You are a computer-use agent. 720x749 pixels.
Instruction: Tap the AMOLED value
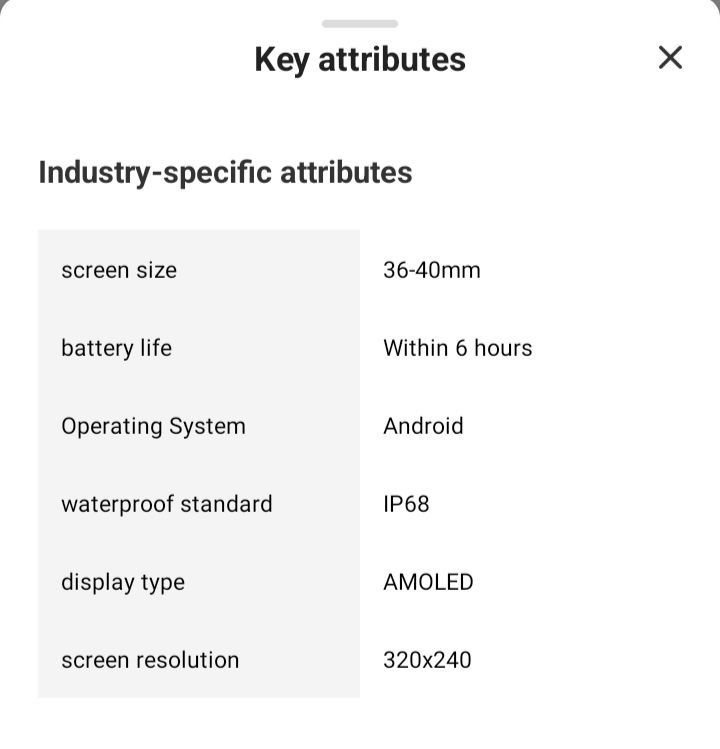pos(428,582)
